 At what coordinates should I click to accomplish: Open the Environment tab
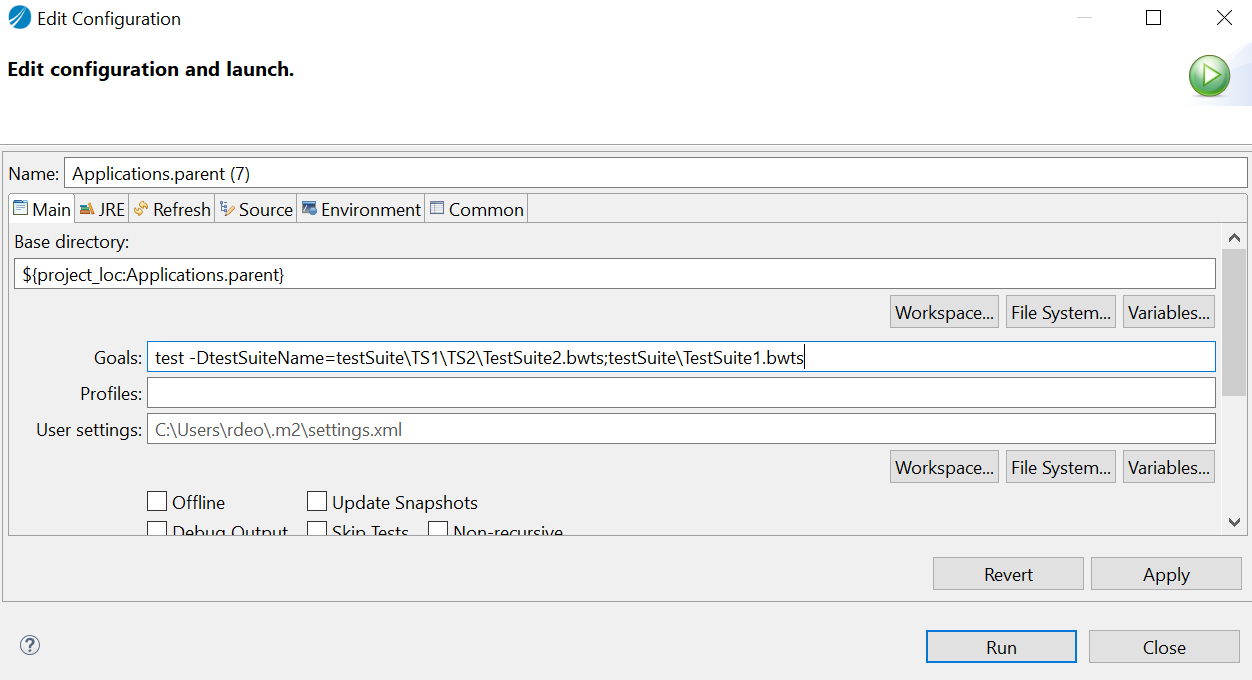tap(361, 209)
